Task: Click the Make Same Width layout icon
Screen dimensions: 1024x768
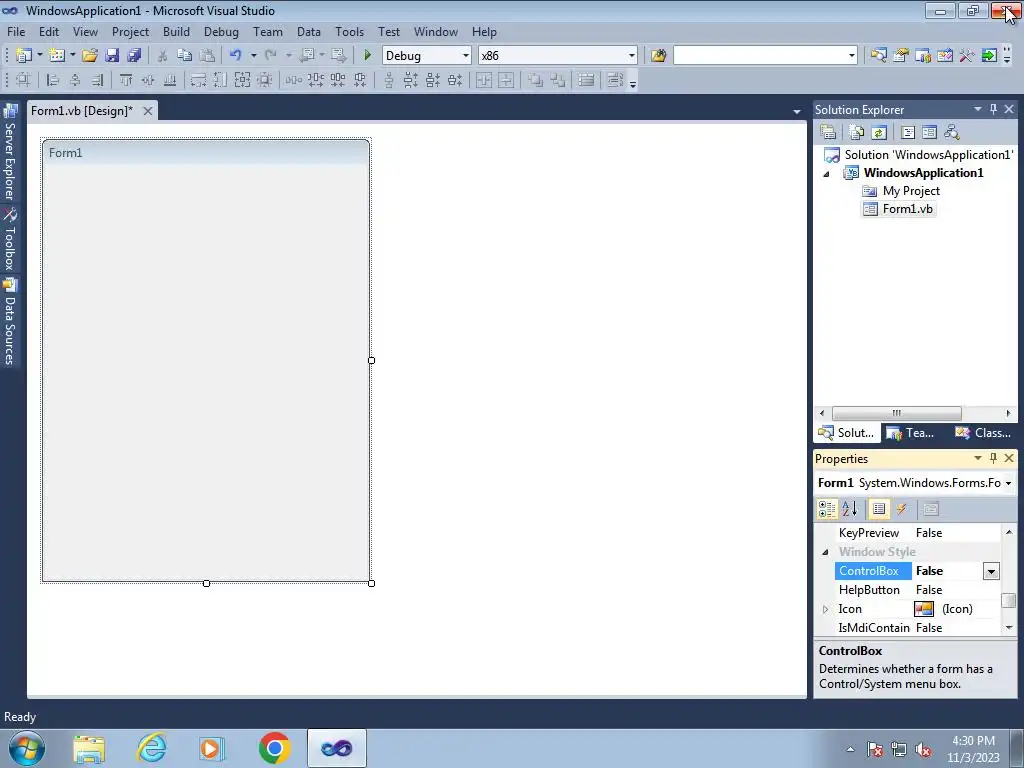Action: click(x=198, y=80)
